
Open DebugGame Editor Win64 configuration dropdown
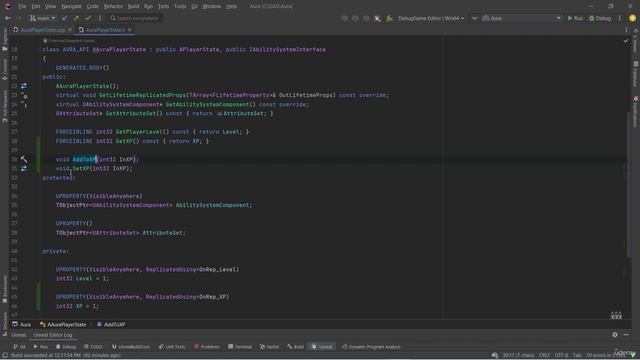[431, 18]
